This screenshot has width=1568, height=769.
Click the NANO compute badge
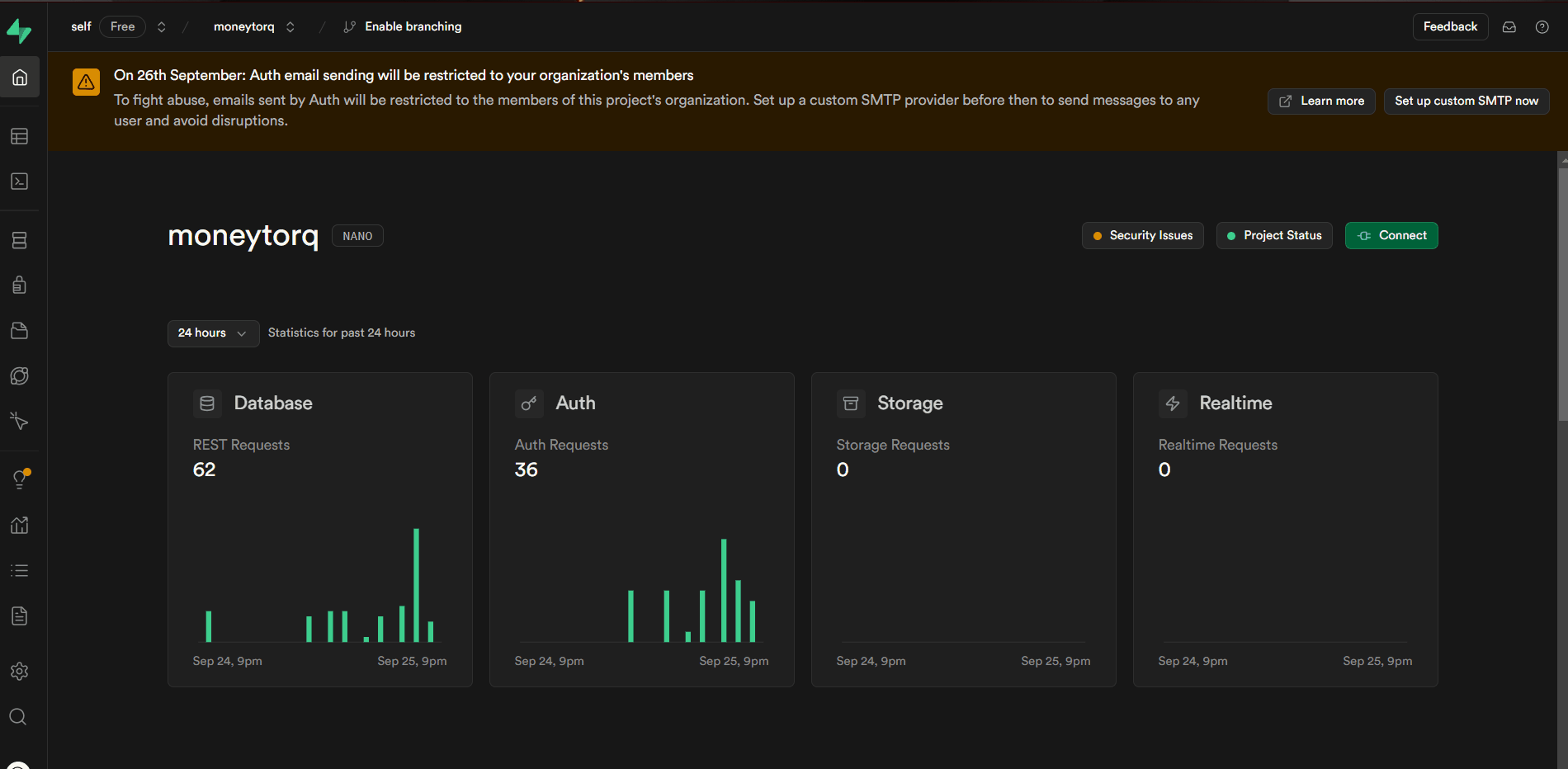point(357,236)
